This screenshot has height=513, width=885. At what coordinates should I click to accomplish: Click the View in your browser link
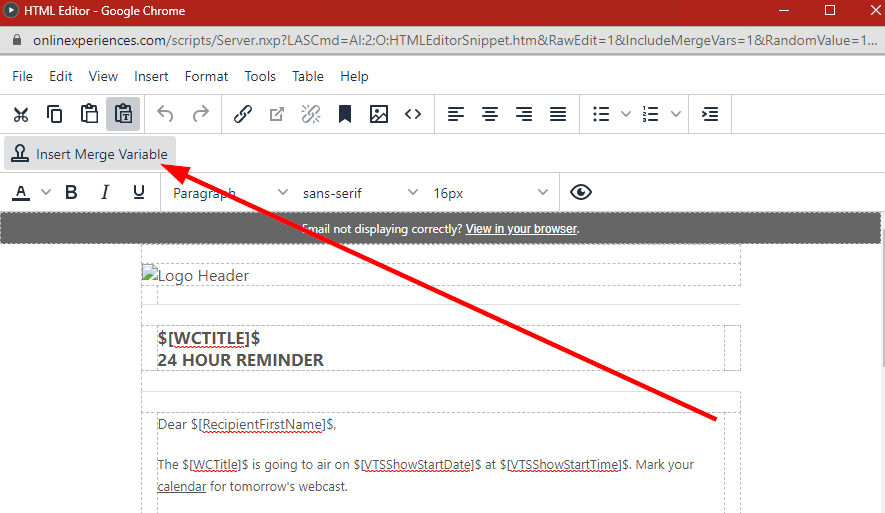[x=522, y=229]
